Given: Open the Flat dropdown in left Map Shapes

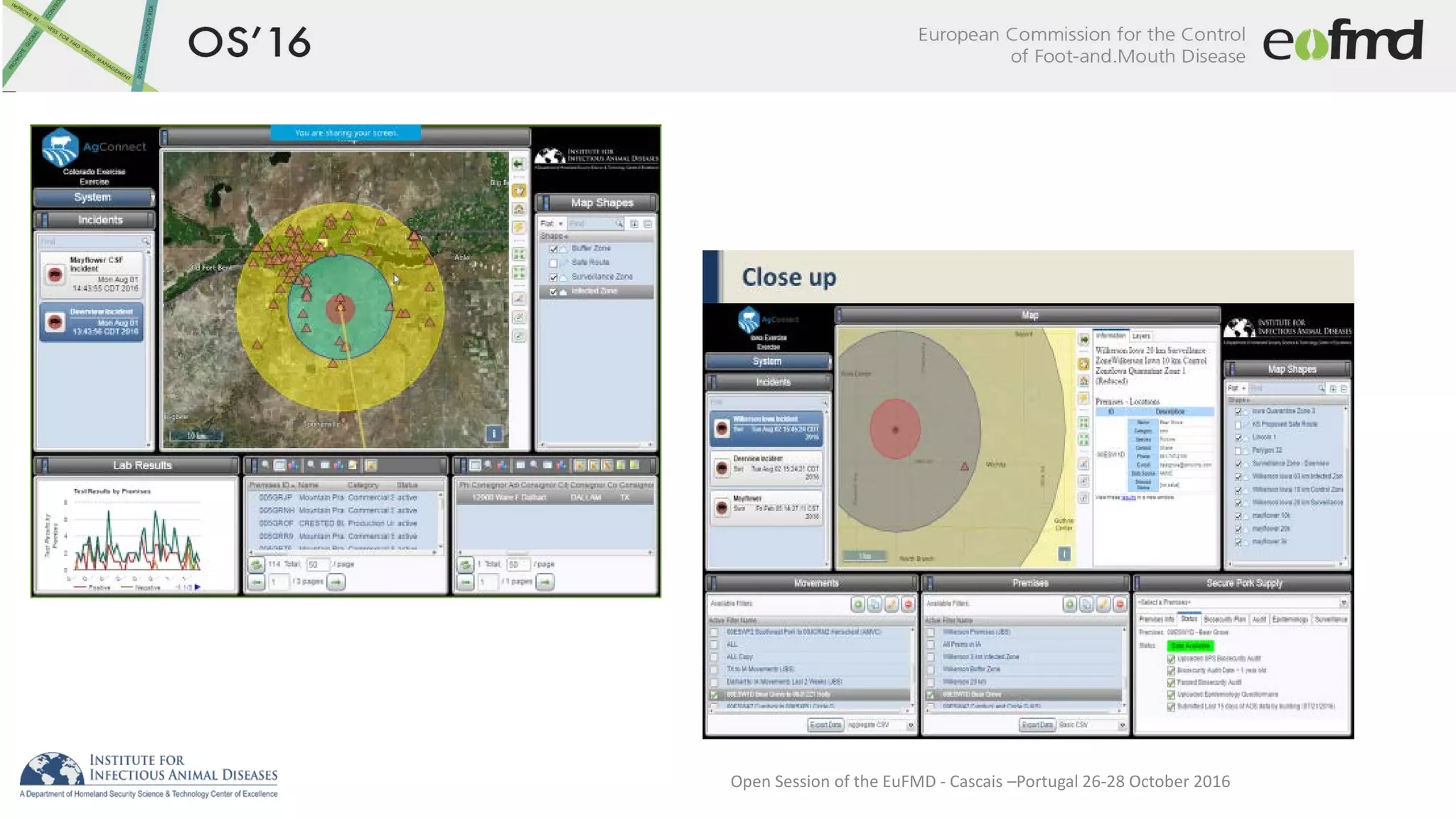Looking at the screenshot, I should 552,224.
